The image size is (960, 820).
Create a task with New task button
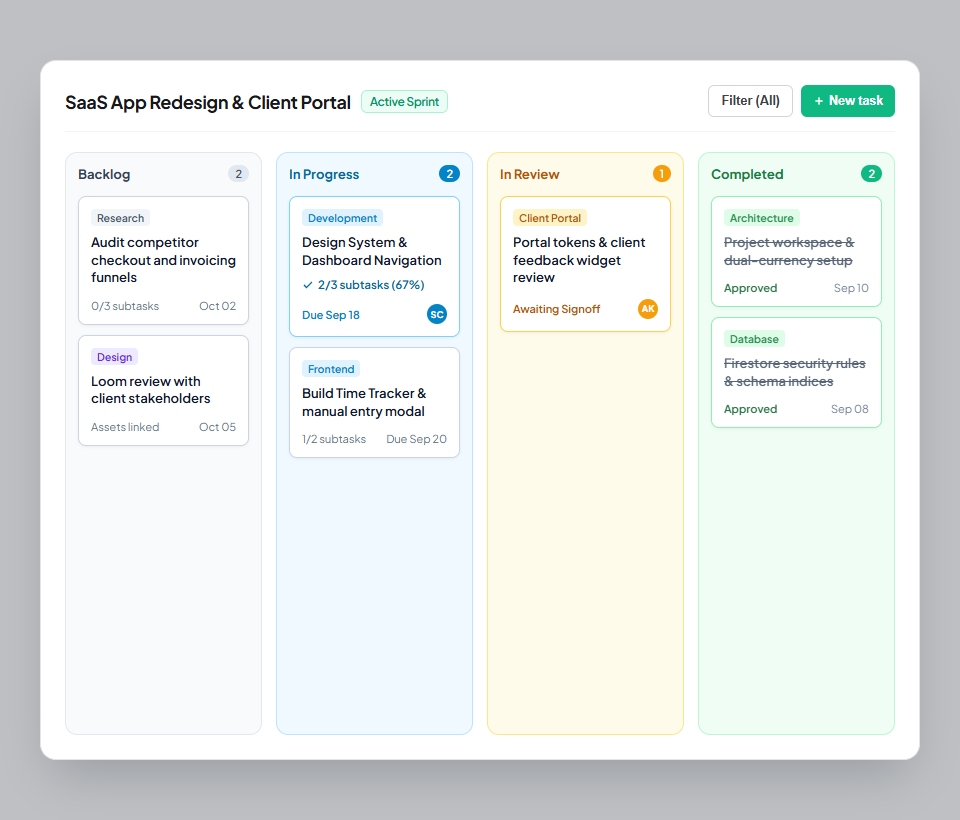[847, 100]
